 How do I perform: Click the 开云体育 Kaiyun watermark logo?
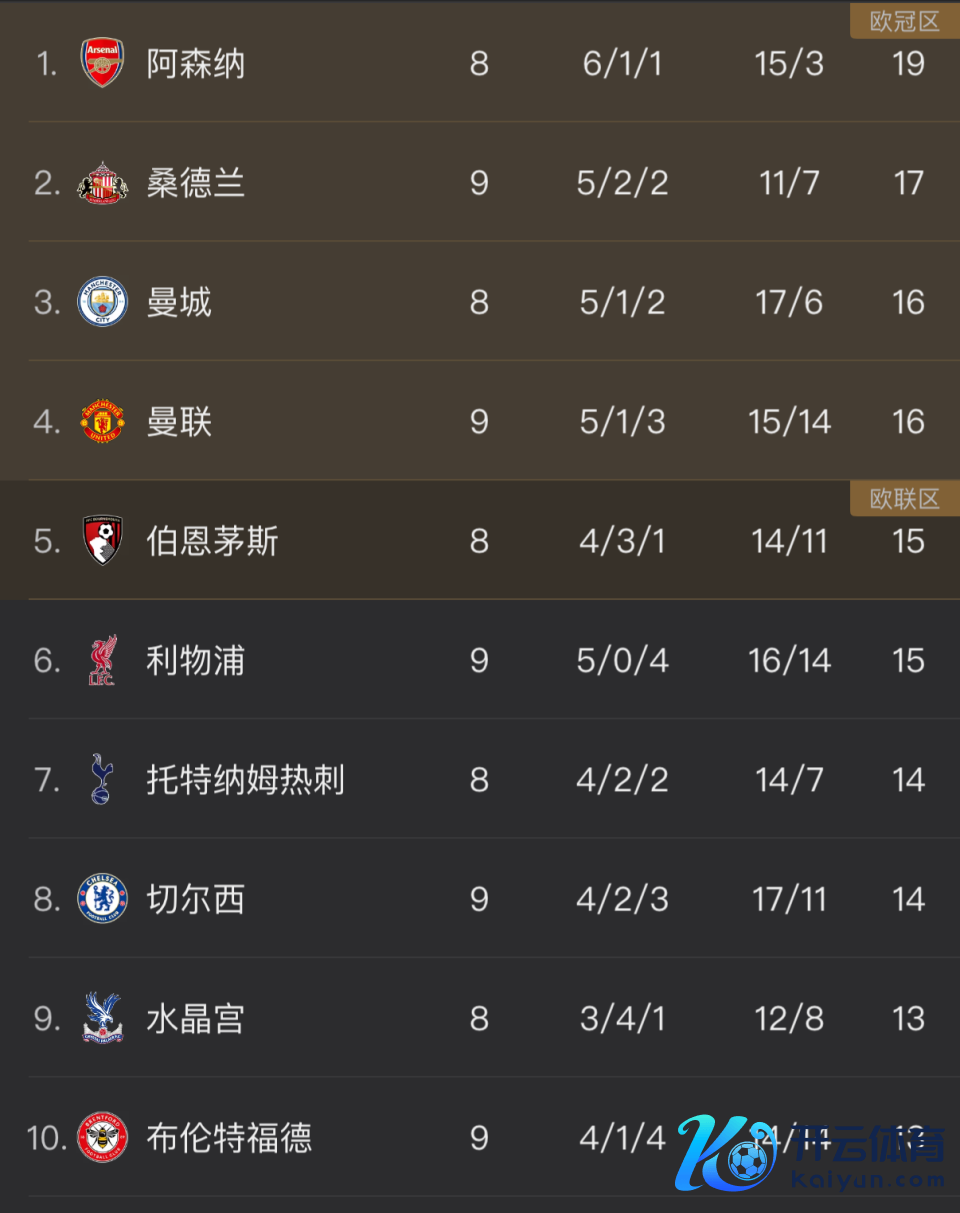(x=810, y=1152)
